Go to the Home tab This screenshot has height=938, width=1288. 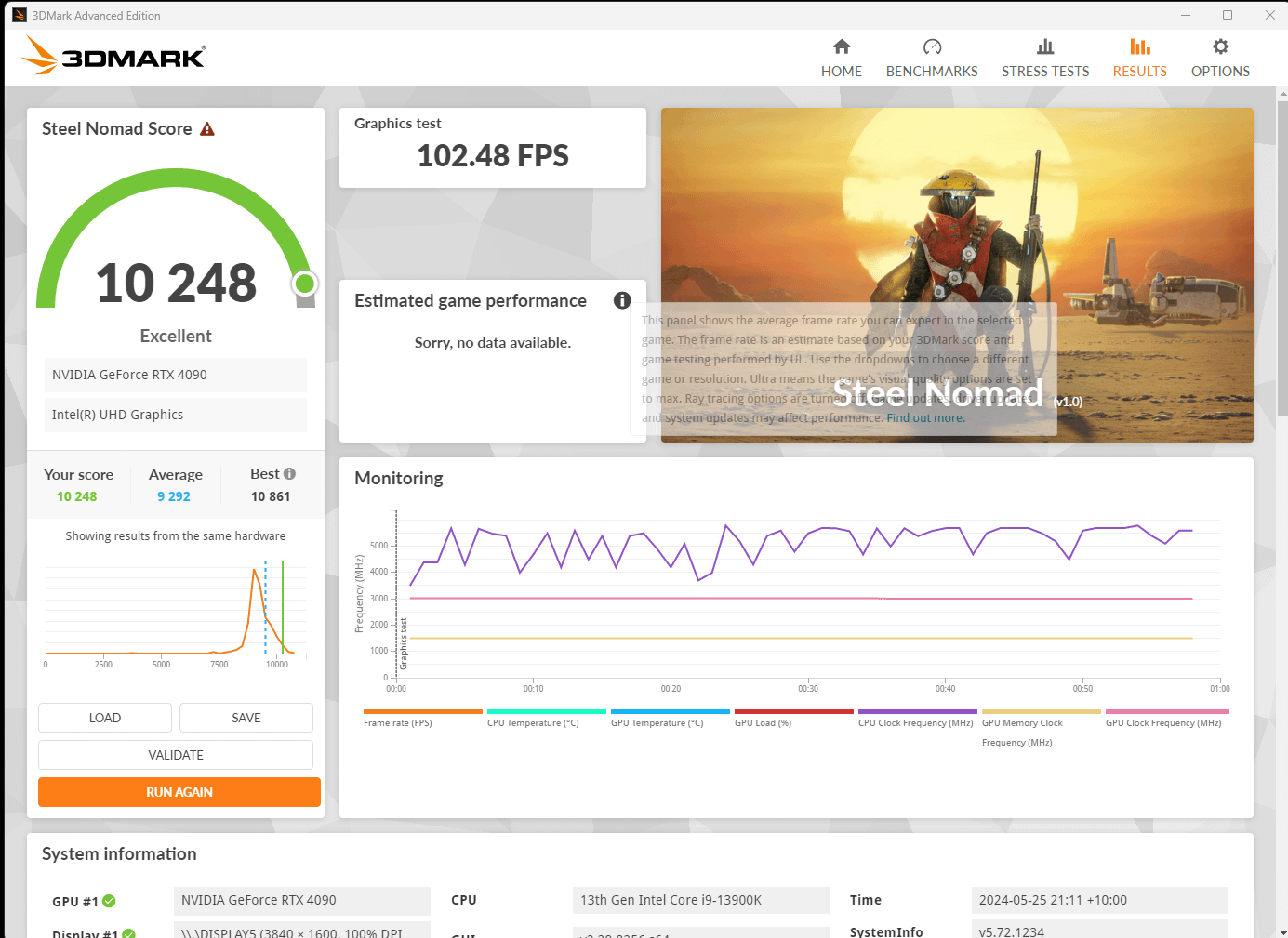842,59
